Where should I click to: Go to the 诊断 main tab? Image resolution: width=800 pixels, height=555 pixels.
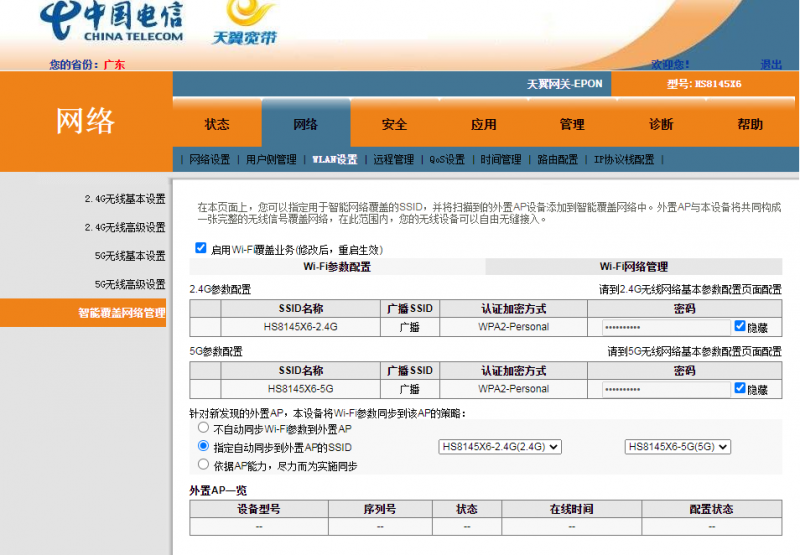point(661,125)
